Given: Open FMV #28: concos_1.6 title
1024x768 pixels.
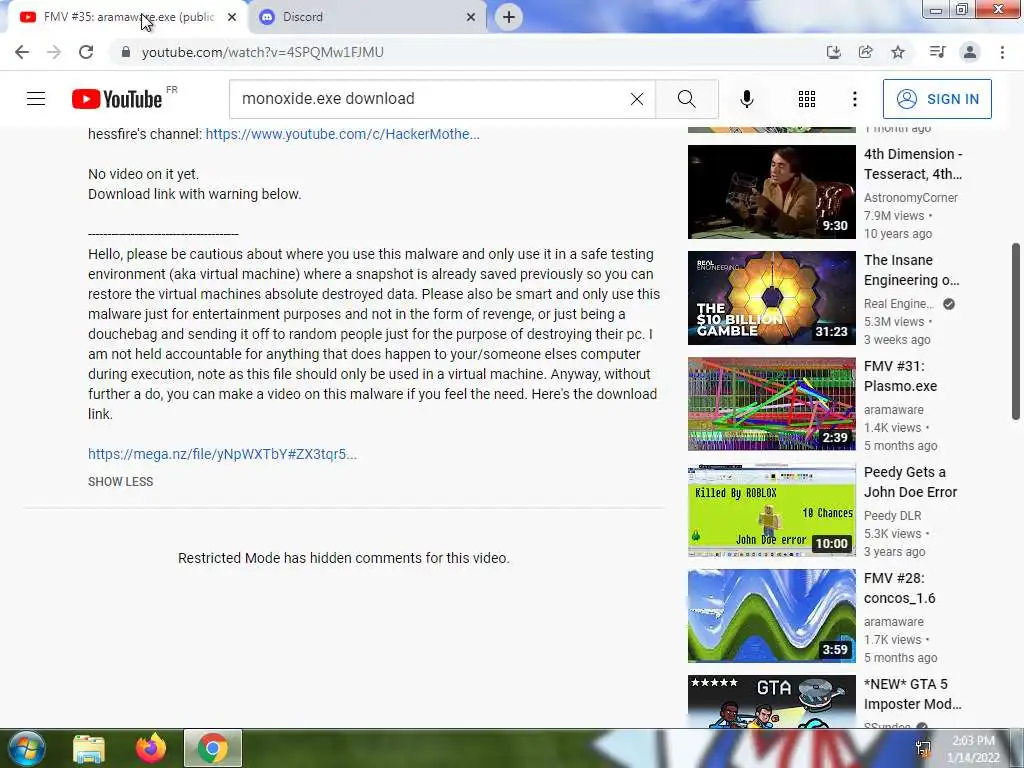Looking at the screenshot, I should click(899, 588).
